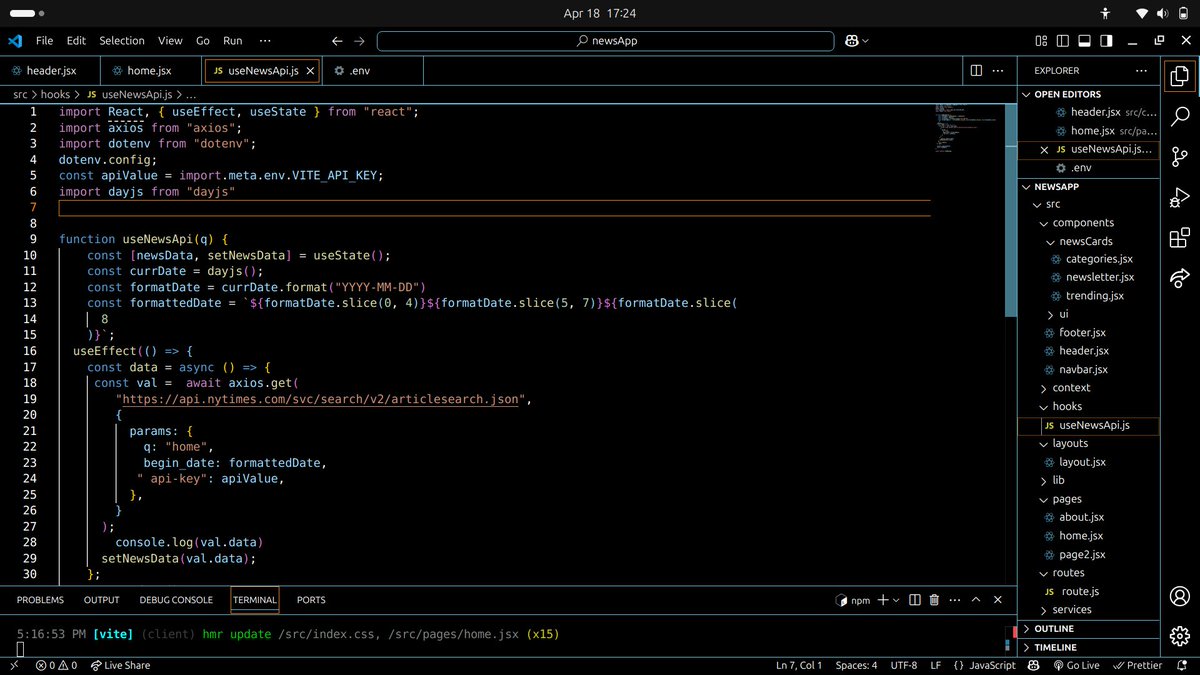Create a new terminal with plus icon
This screenshot has width=1200, height=675.
tap(883, 600)
